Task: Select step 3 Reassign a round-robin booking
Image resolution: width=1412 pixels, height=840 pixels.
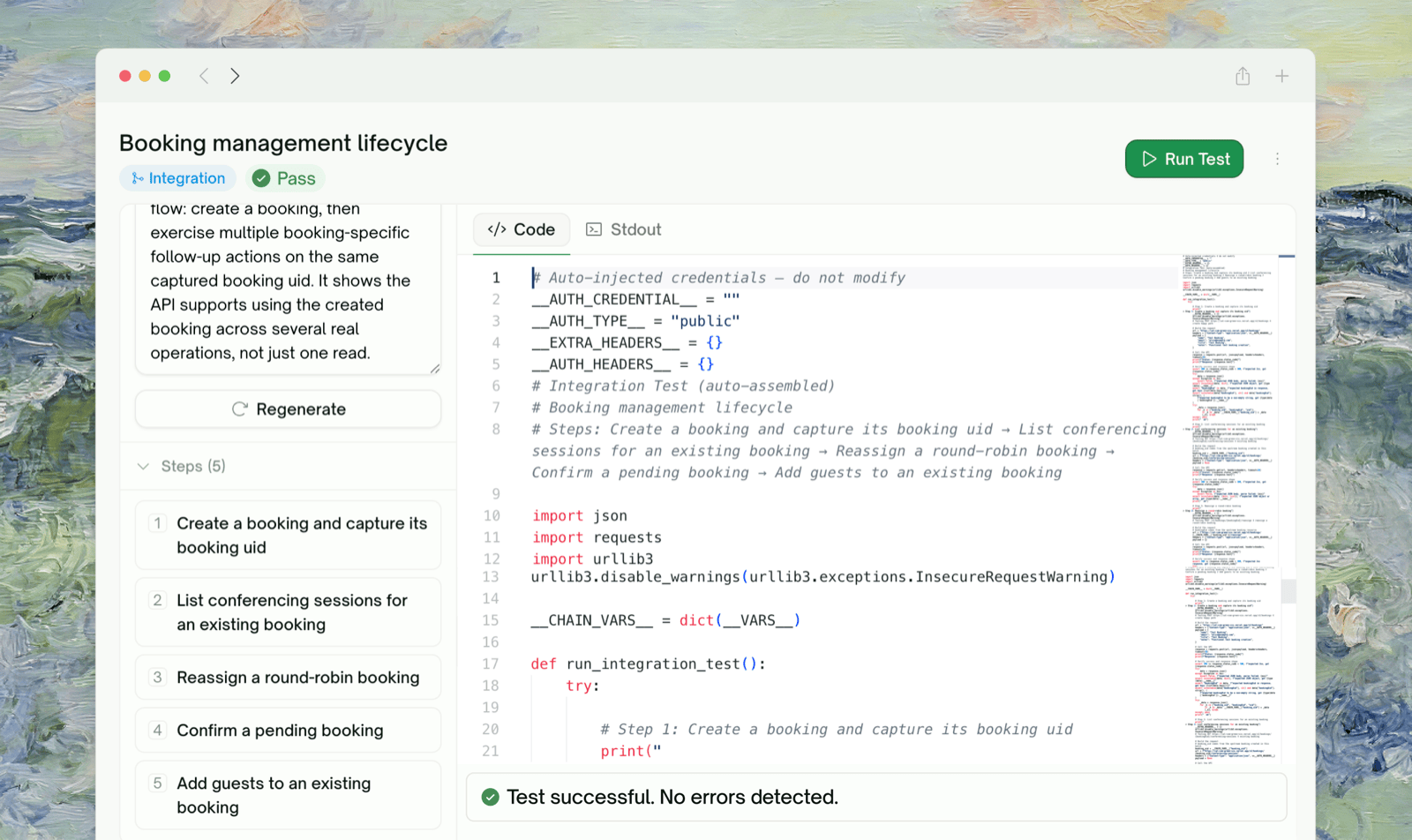Action: pos(288,678)
